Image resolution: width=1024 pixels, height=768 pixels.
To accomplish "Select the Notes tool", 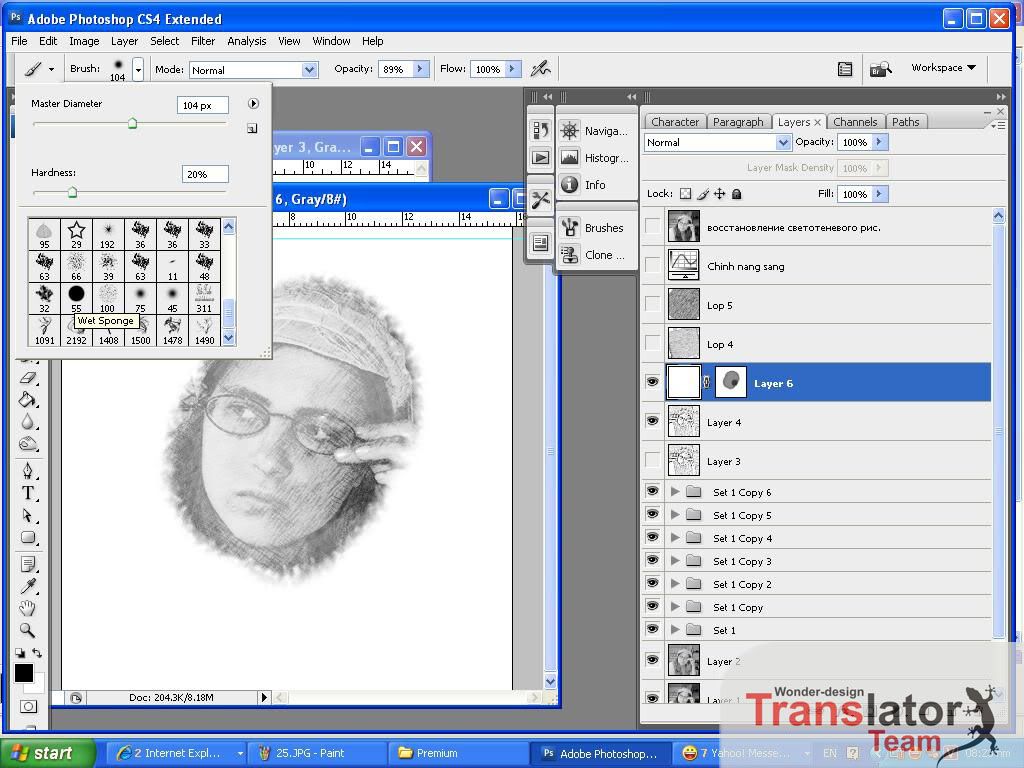I will click(27, 564).
